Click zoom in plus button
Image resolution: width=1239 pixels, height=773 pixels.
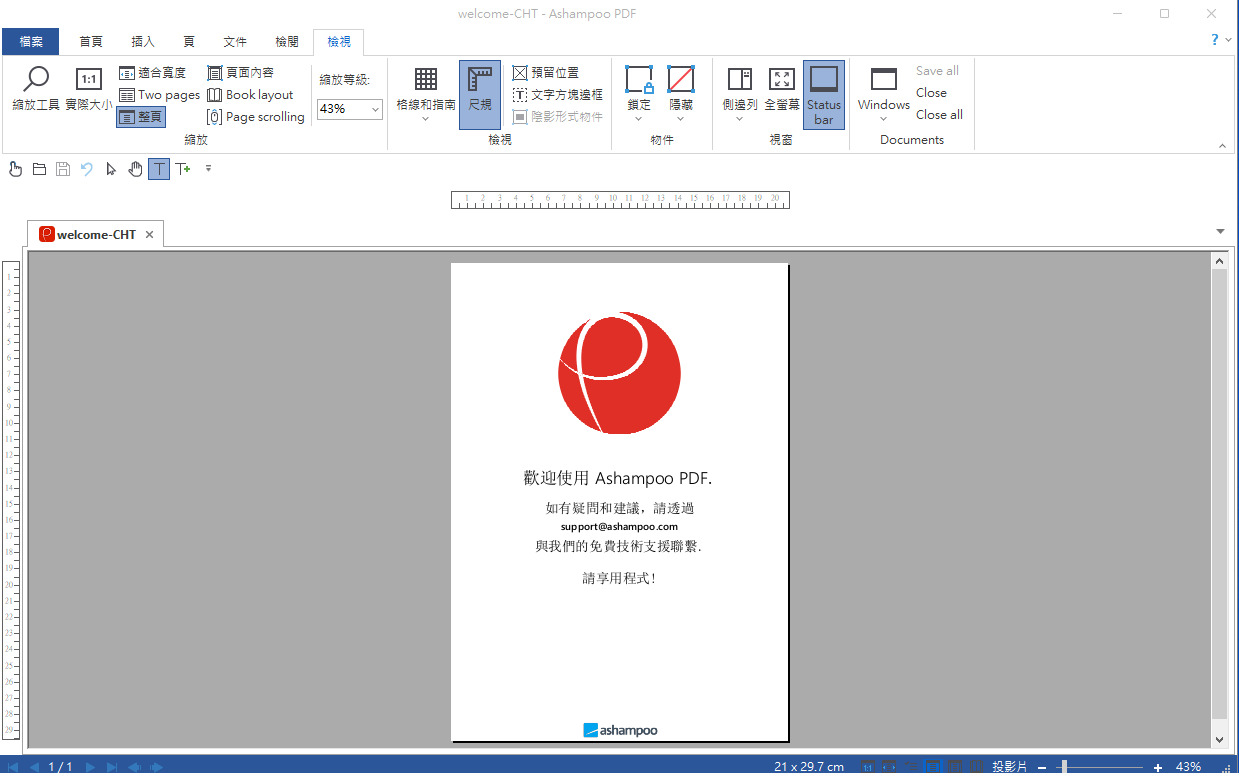point(1158,767)
